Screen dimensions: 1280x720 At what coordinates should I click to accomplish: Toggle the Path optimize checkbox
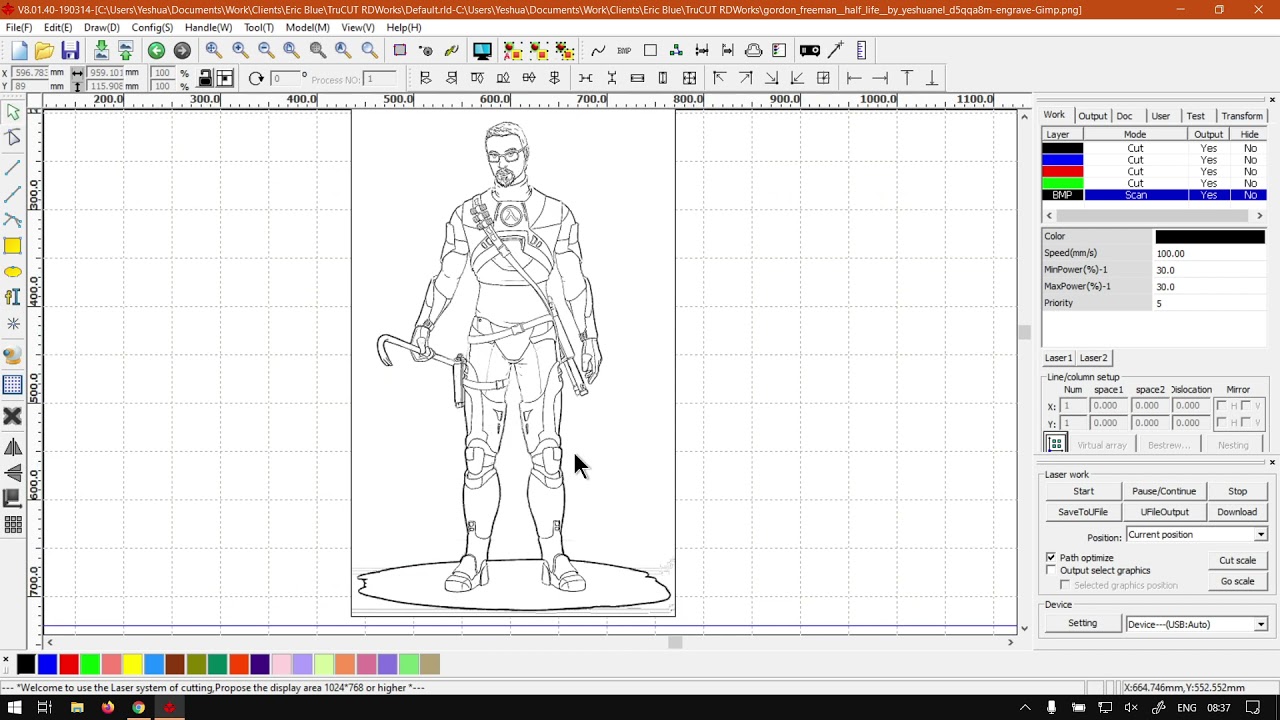(1051, 557)
